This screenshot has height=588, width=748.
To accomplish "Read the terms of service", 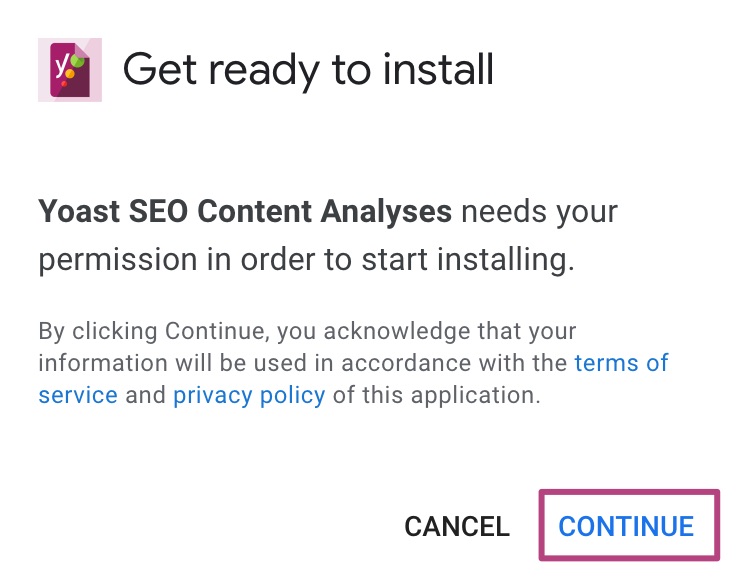I will tap(621, 362).
